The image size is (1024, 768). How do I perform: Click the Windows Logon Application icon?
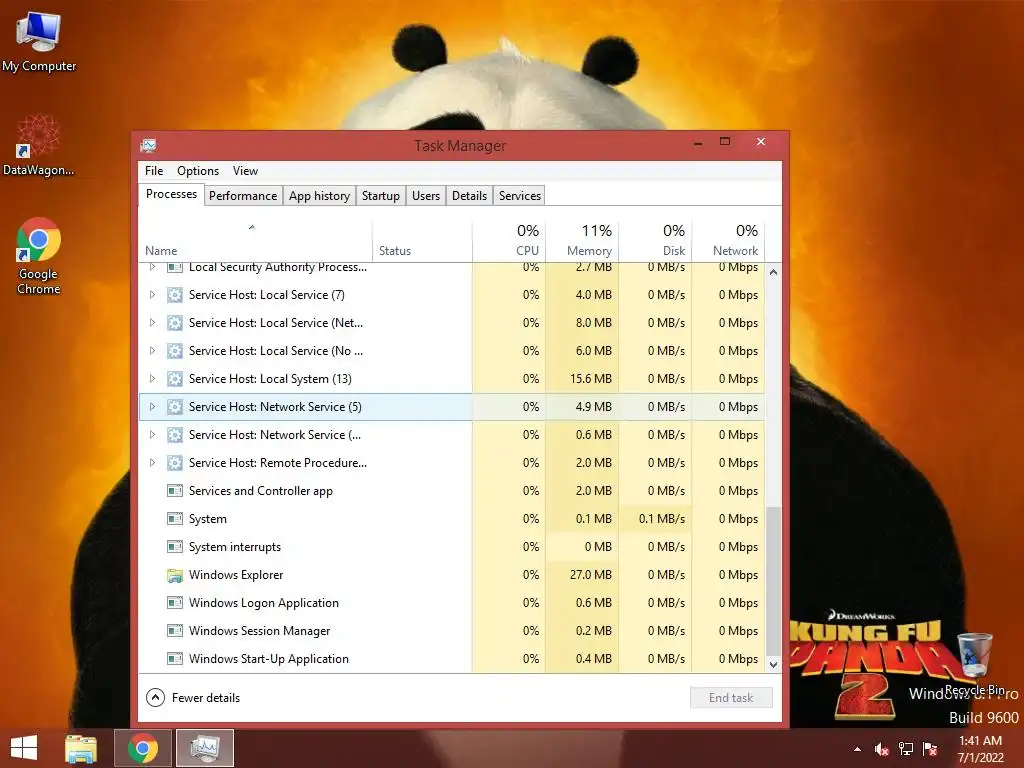[x=174, y=603]
